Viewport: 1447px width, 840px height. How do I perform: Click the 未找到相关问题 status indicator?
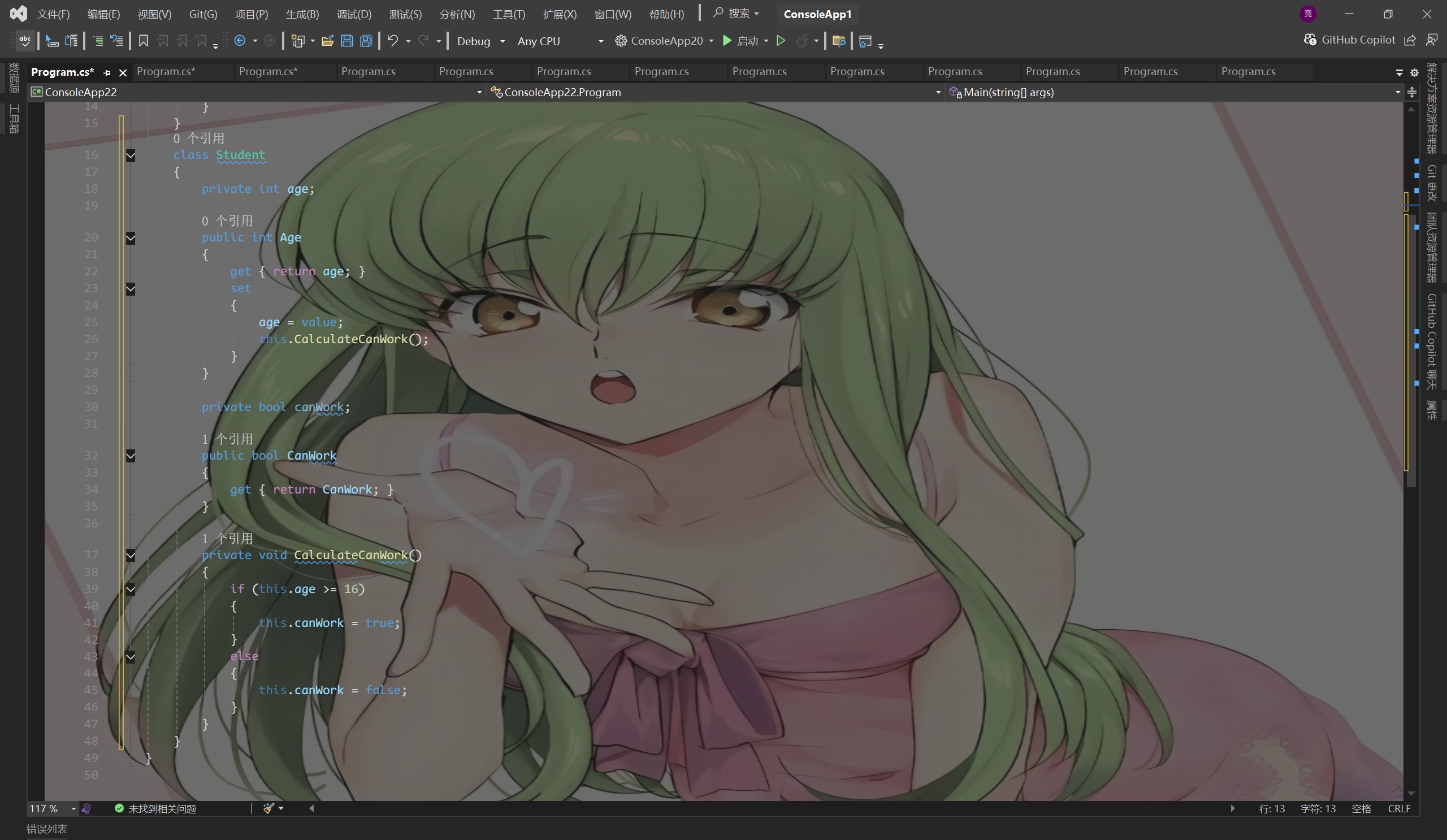tap(155, 808)
